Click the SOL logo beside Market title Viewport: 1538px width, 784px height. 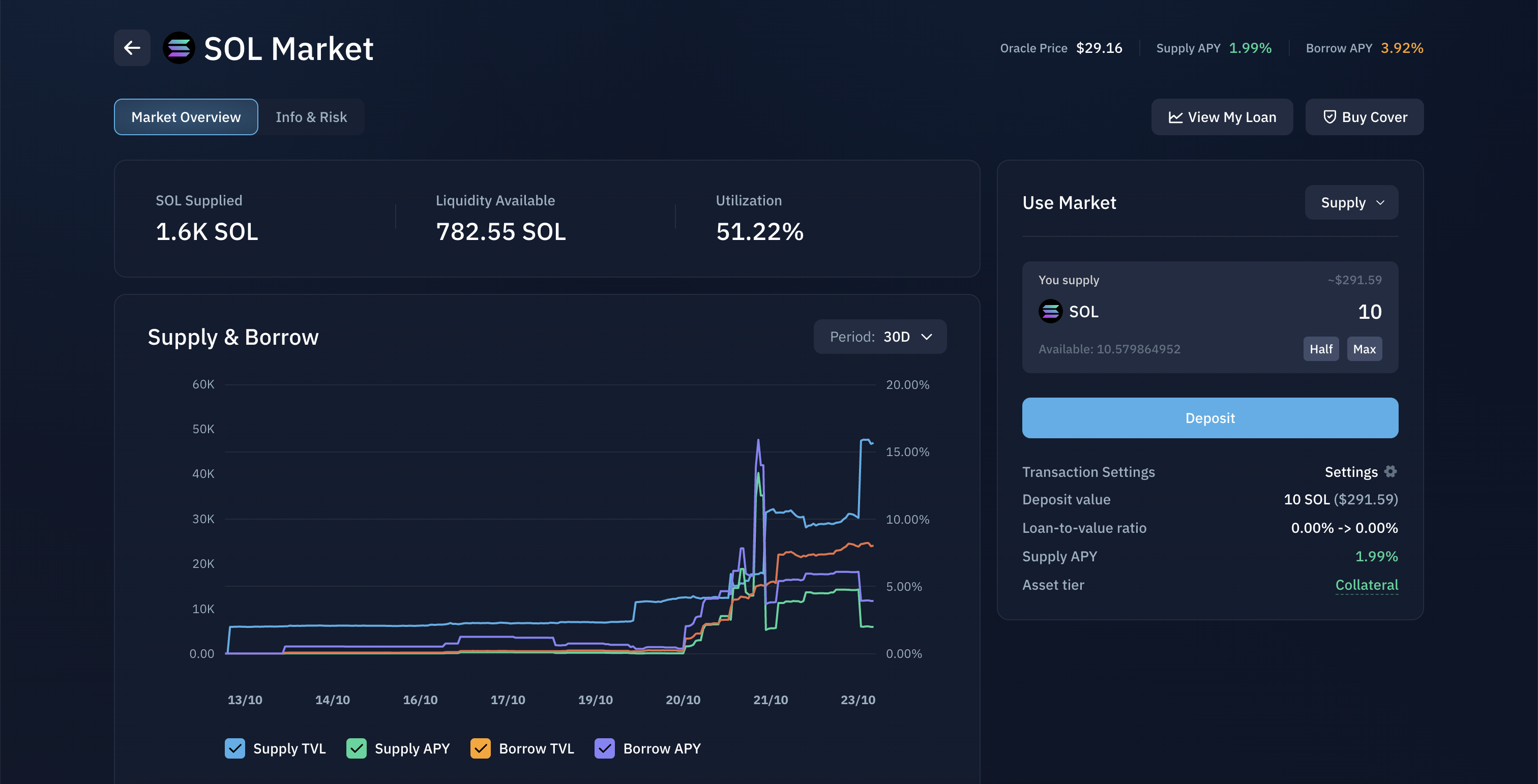[x=179, y=48]
